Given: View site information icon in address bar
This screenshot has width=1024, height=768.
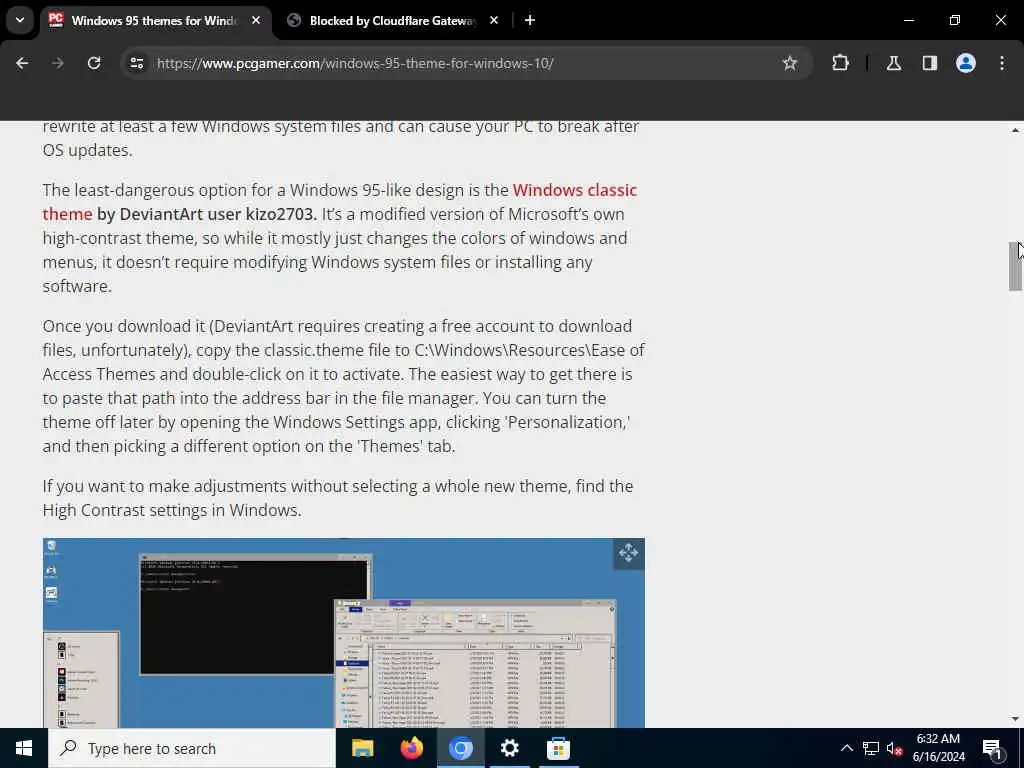Looking at the screenshot, I should pyautogui.click(x=136, y=63).
